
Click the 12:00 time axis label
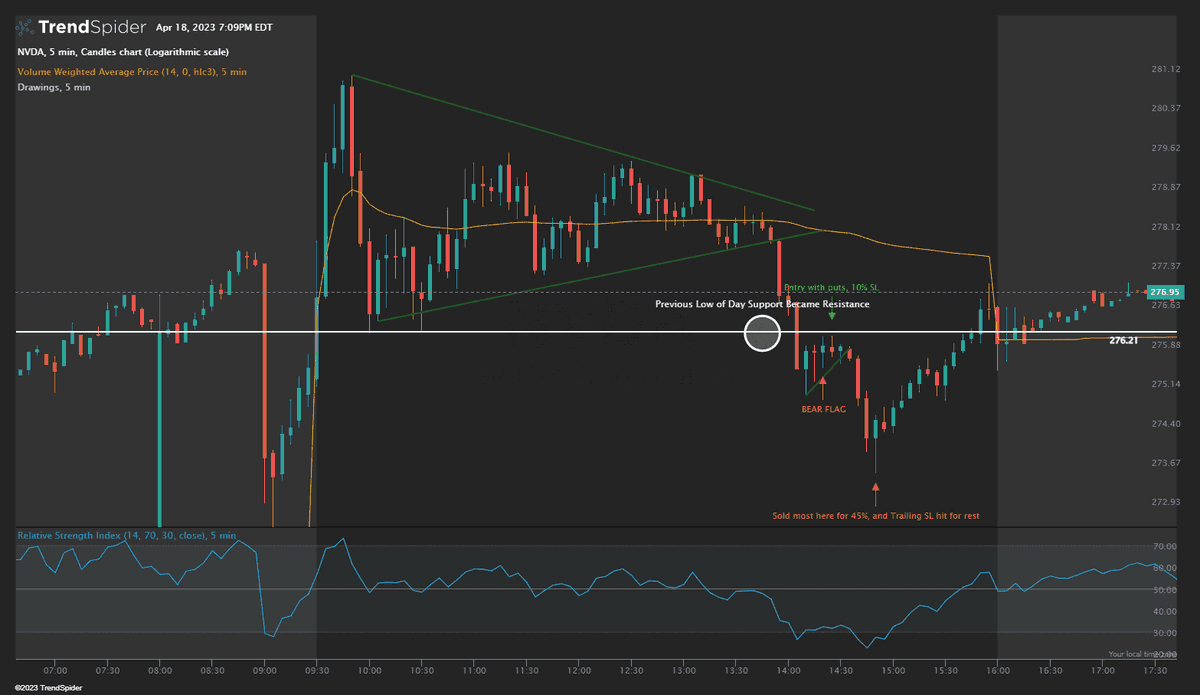click(579, 670)
